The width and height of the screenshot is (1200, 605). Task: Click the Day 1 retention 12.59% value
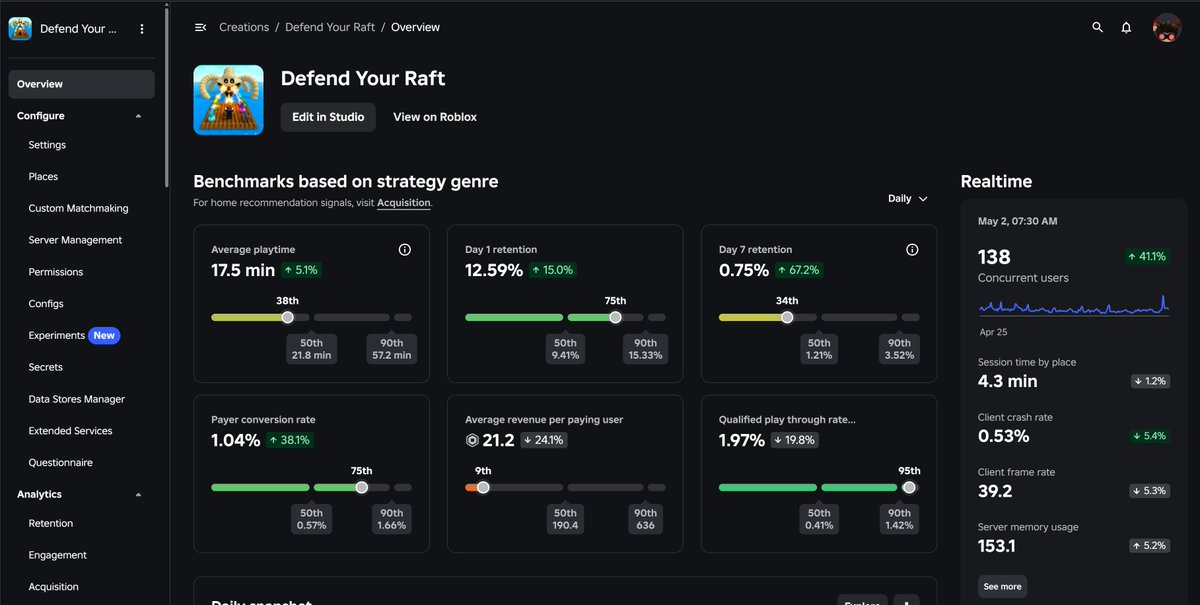(x=494, y=270)
